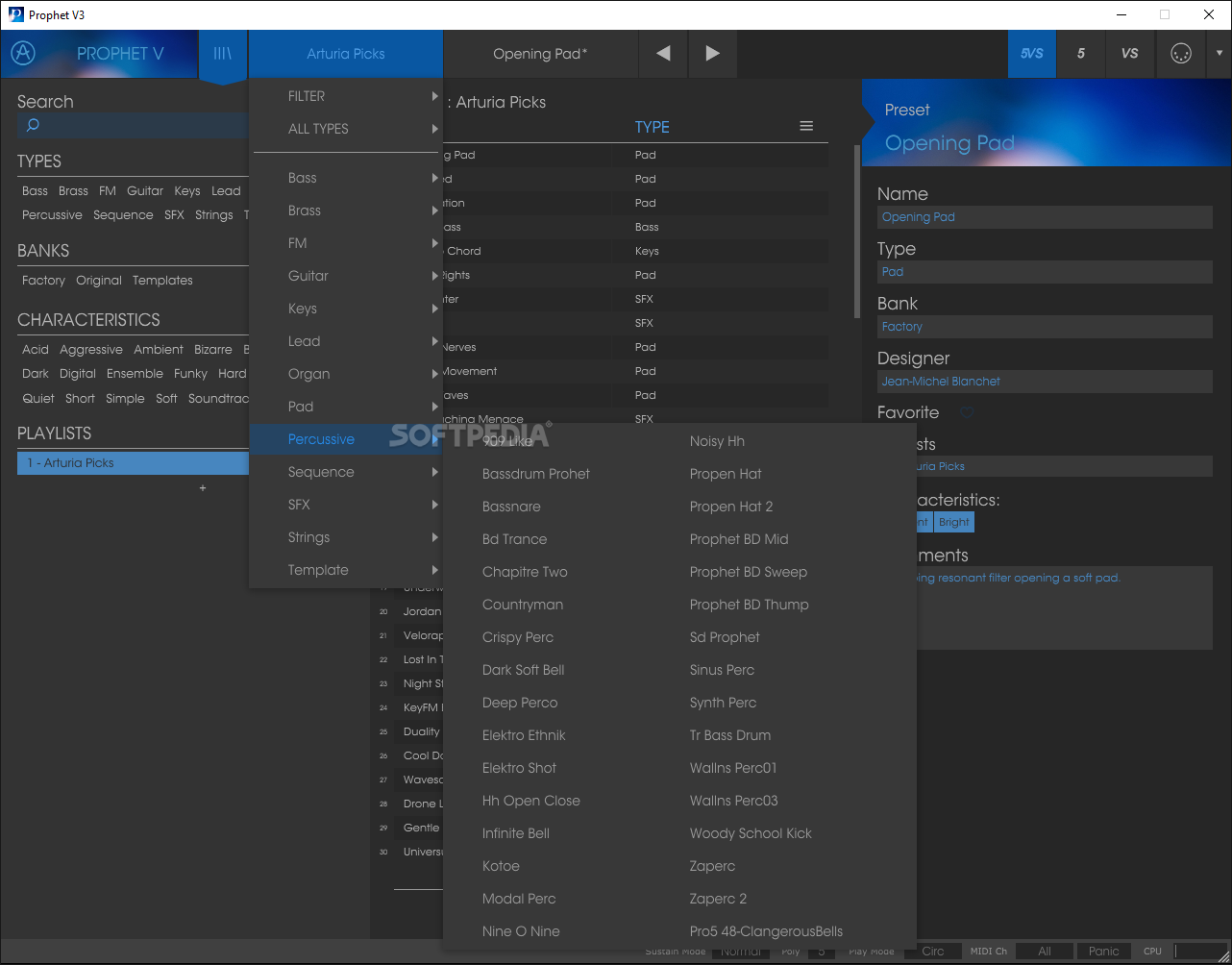Load the Woody School Kick preset
The height and width of the screenshot is (965, 1232).
tap(751, 833)
